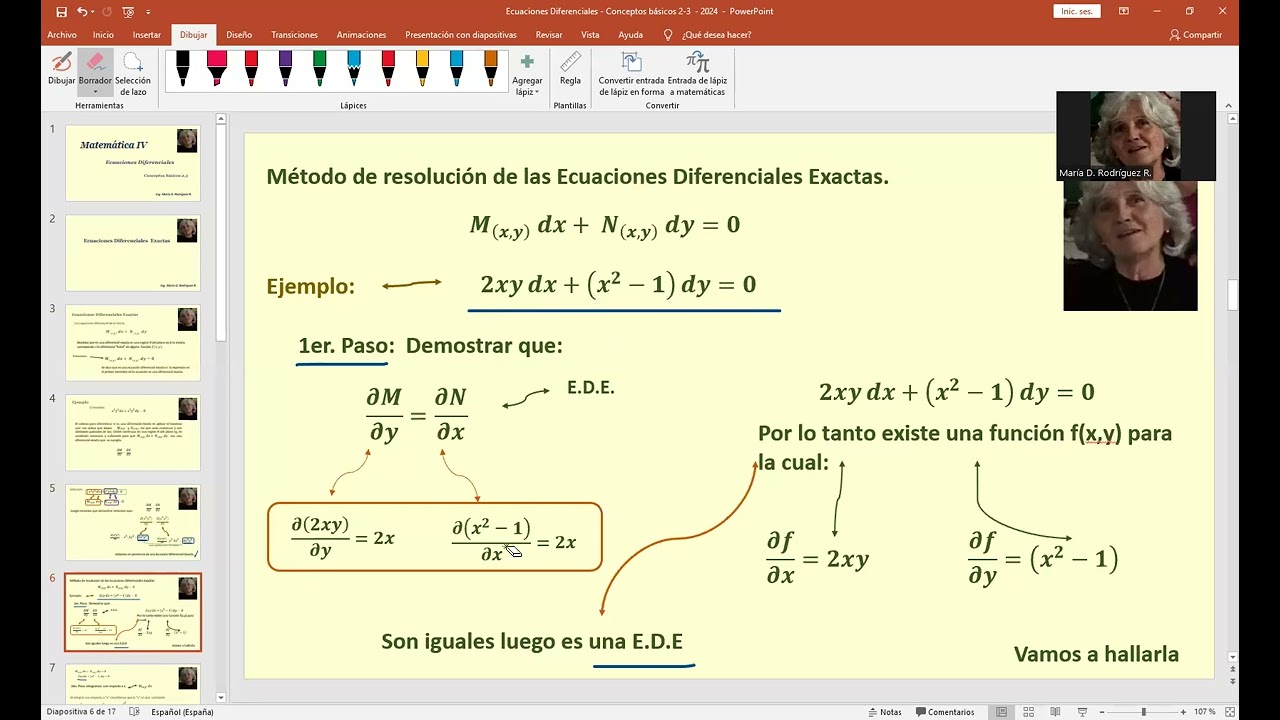Switch to the Revisar tab
Screen dimensions: 1280x720
tap(549, 35)
